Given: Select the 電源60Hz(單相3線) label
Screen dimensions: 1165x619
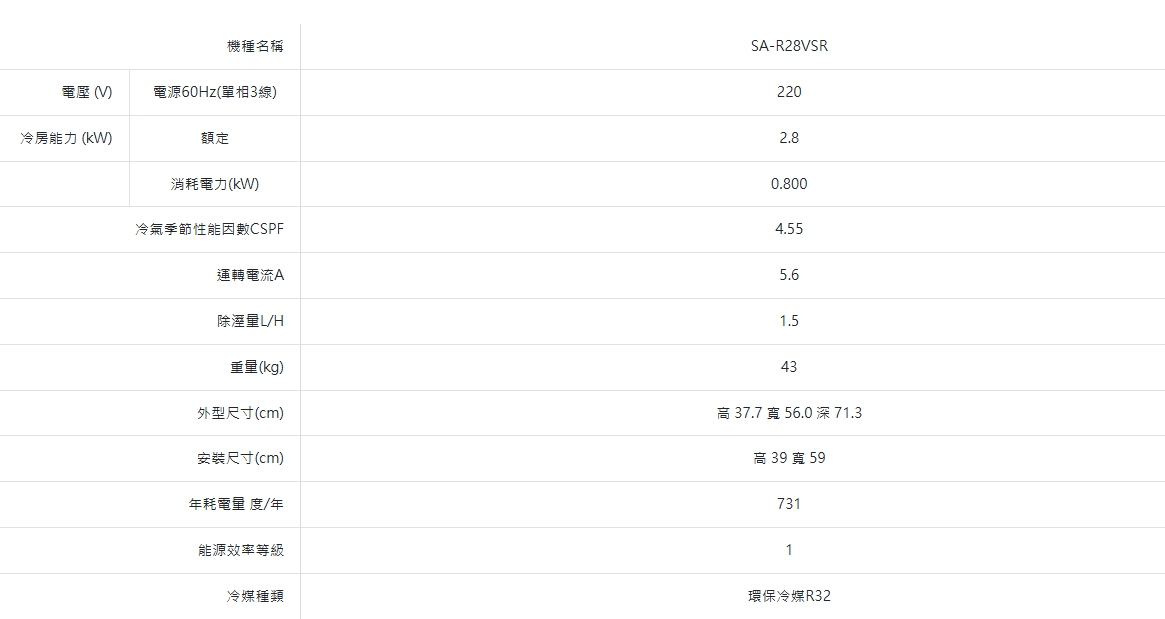Looking at the screenshot, I should 215,92.
